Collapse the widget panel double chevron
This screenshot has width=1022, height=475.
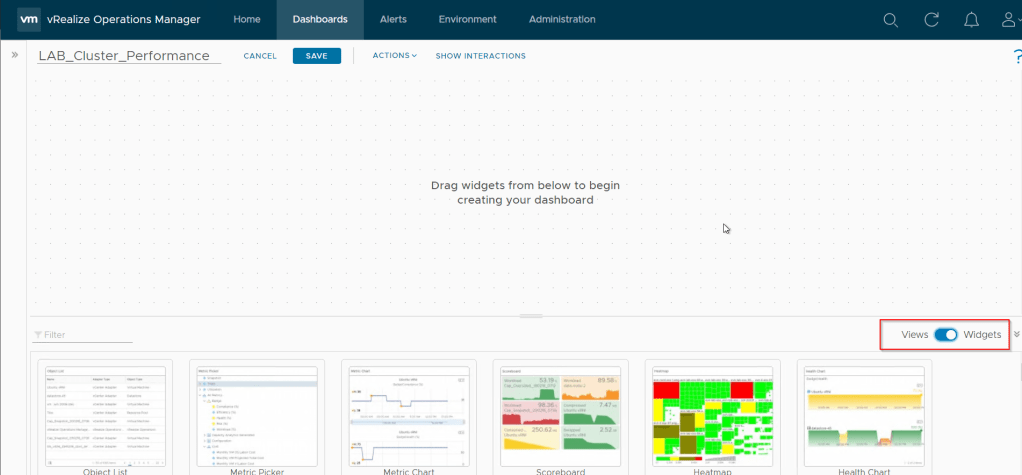click(x=1016, y=335)
